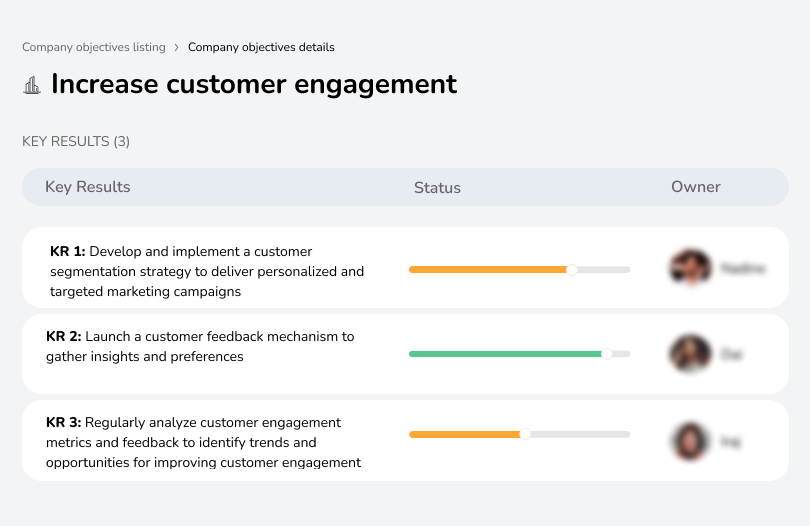The image size is (810, 526).
Task: Open KR 3 analyze engagement metrics row
Action: click(x=405, y=440)
